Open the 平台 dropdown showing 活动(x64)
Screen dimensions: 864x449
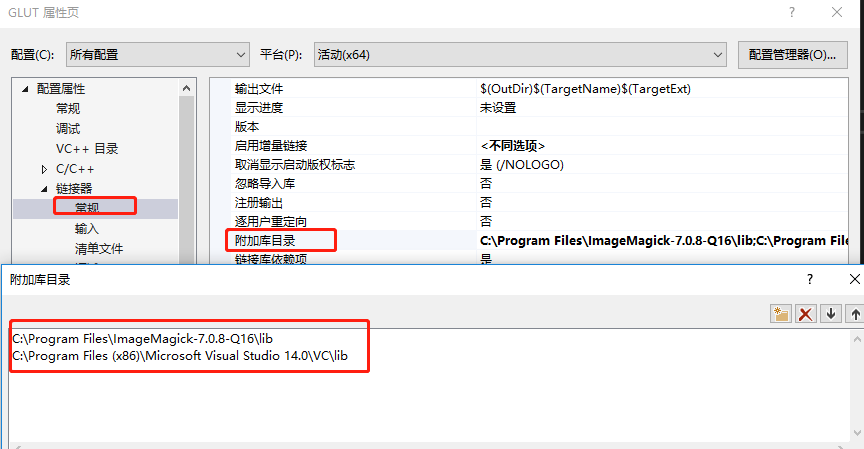520,55
